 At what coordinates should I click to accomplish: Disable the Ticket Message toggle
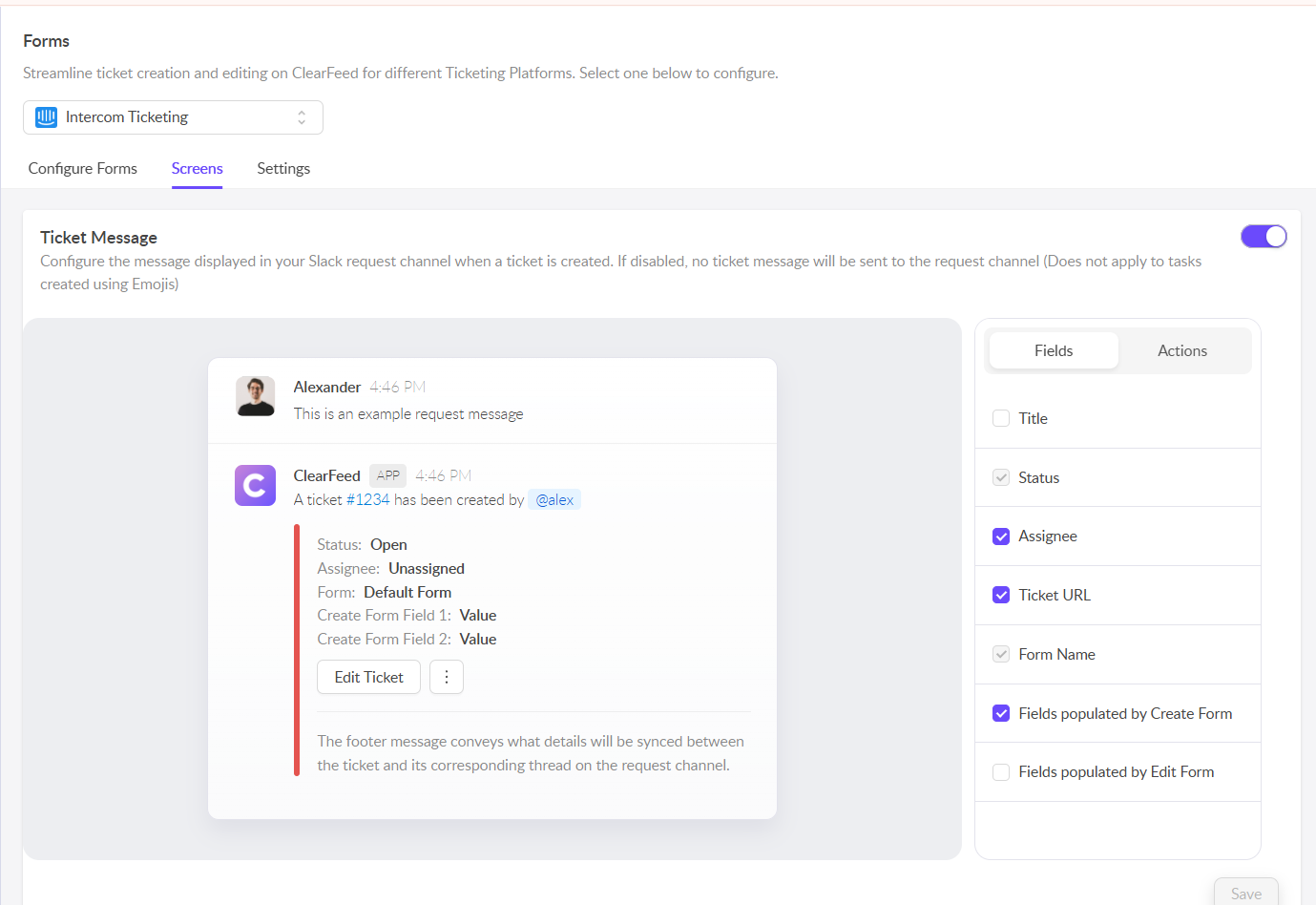pyautogui.click(x=1263, y=237)
